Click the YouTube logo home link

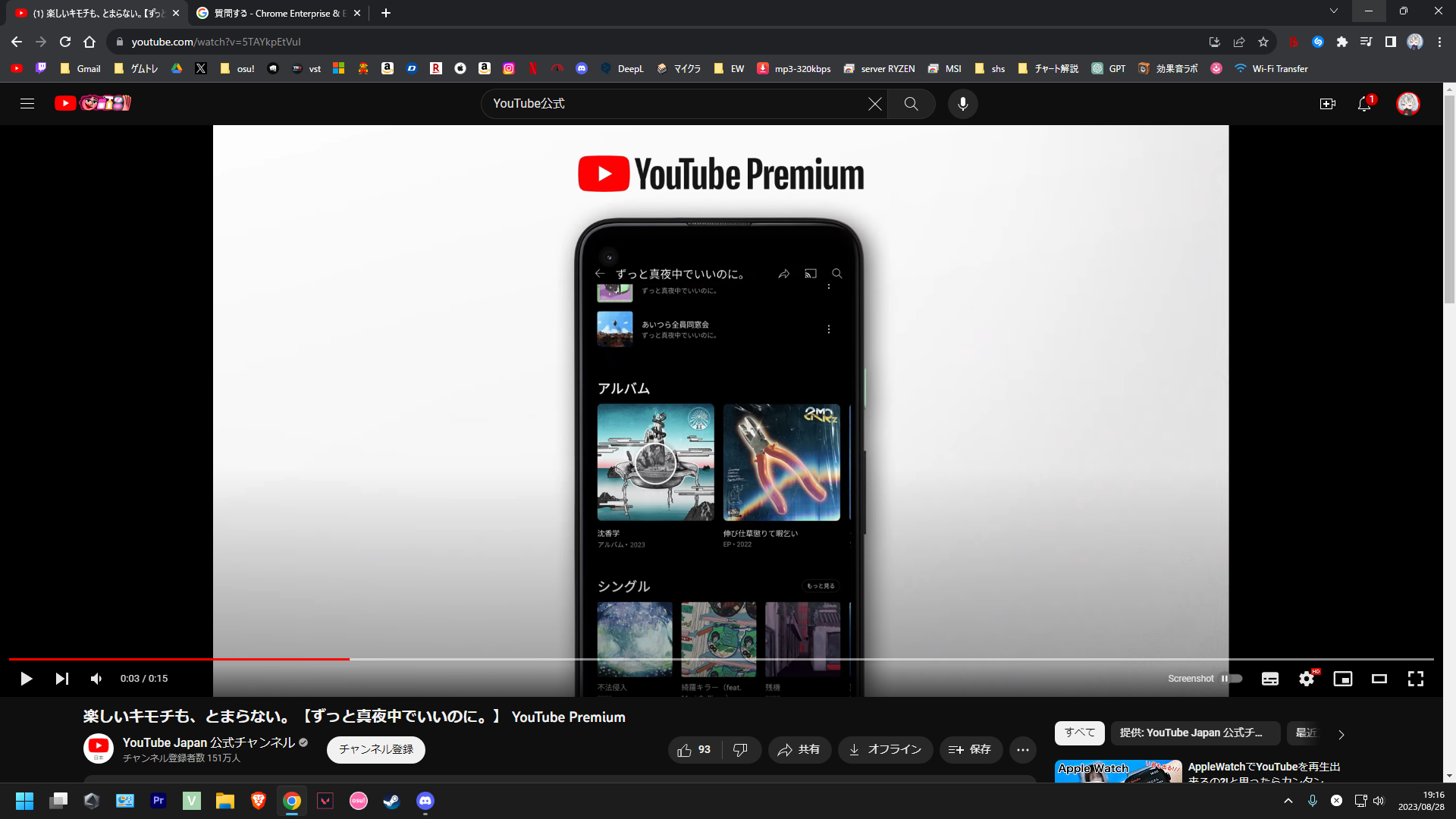click(93, 103)
